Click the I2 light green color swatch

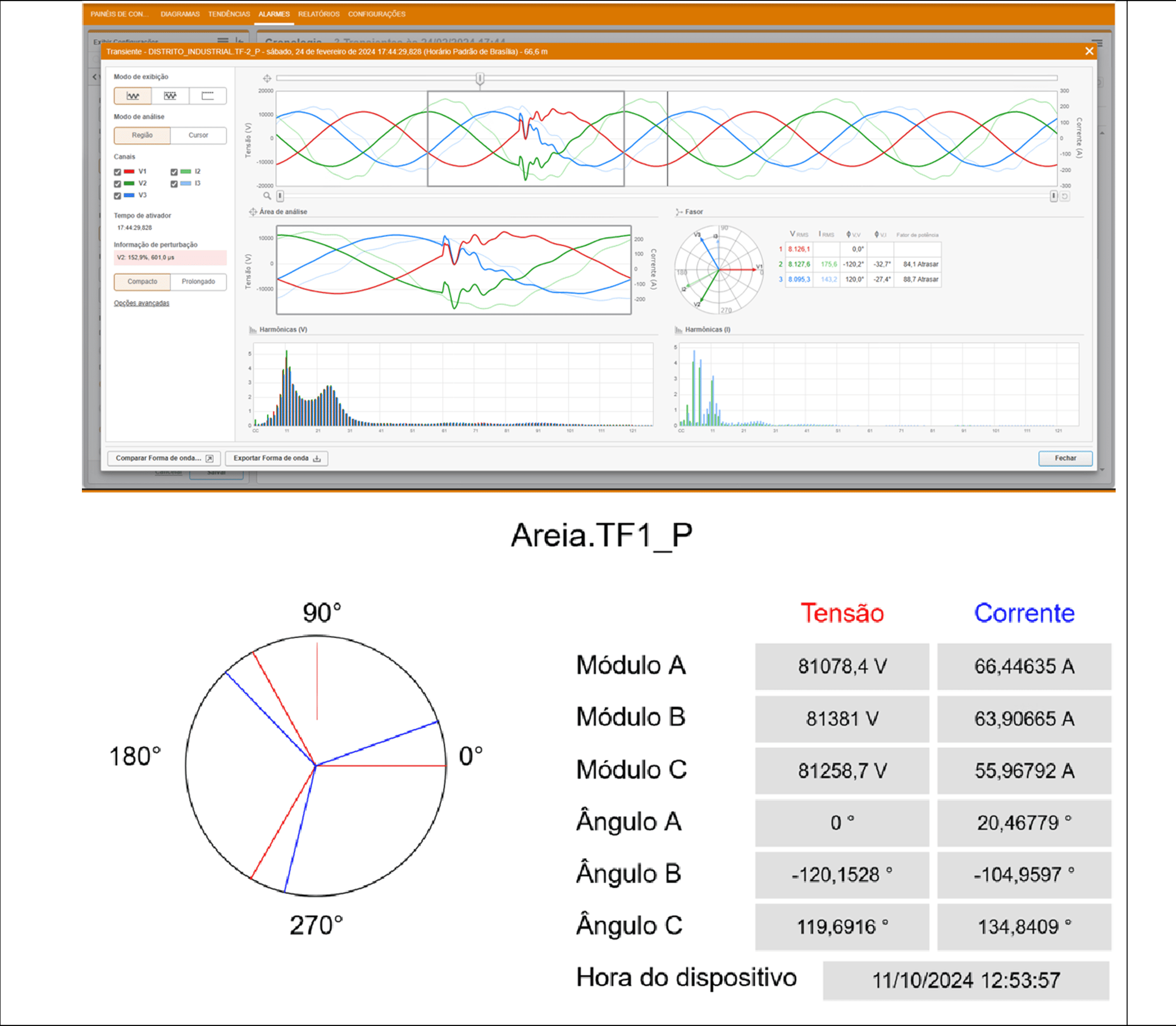click(x=186, y=172)
